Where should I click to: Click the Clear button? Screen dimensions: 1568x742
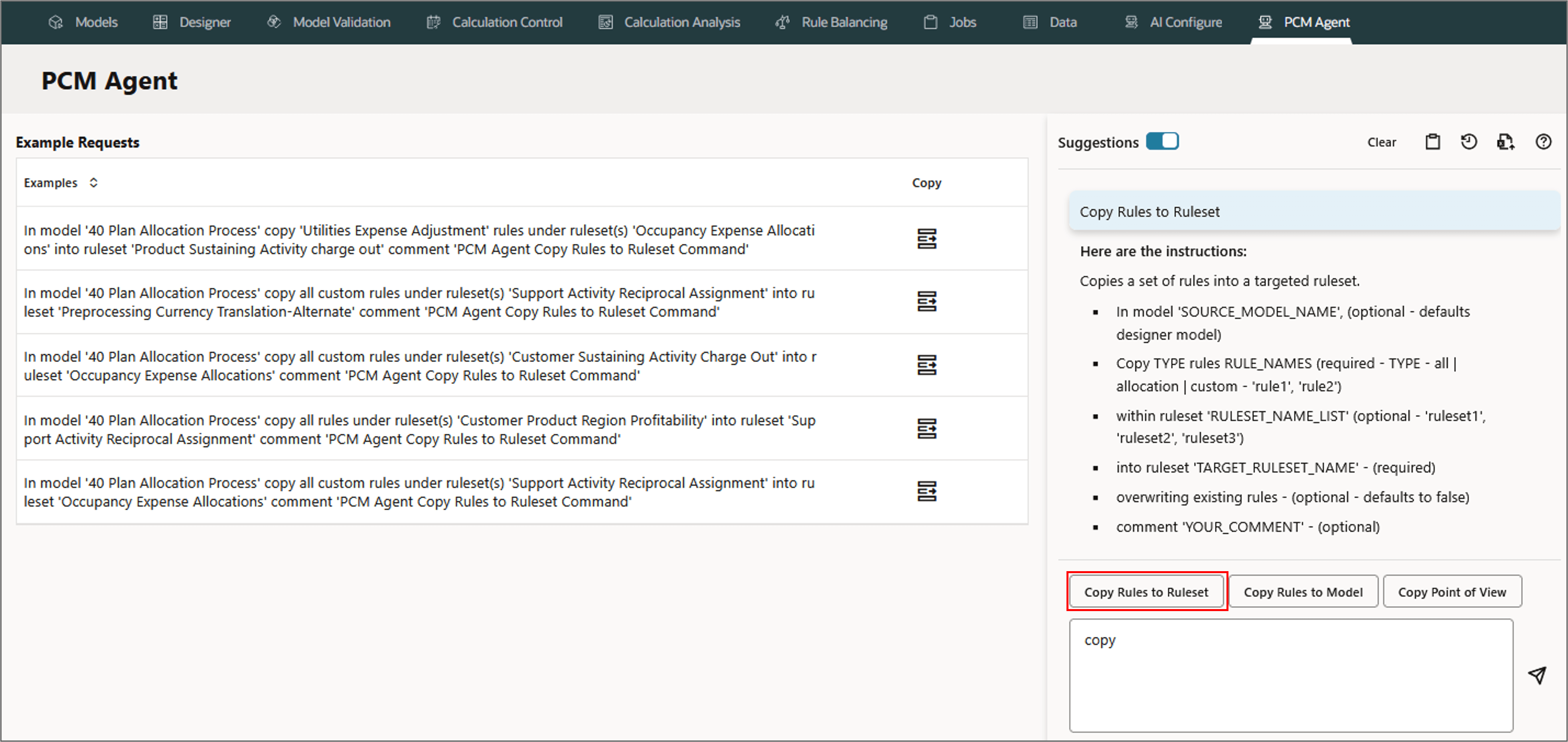coord(1381,142)
